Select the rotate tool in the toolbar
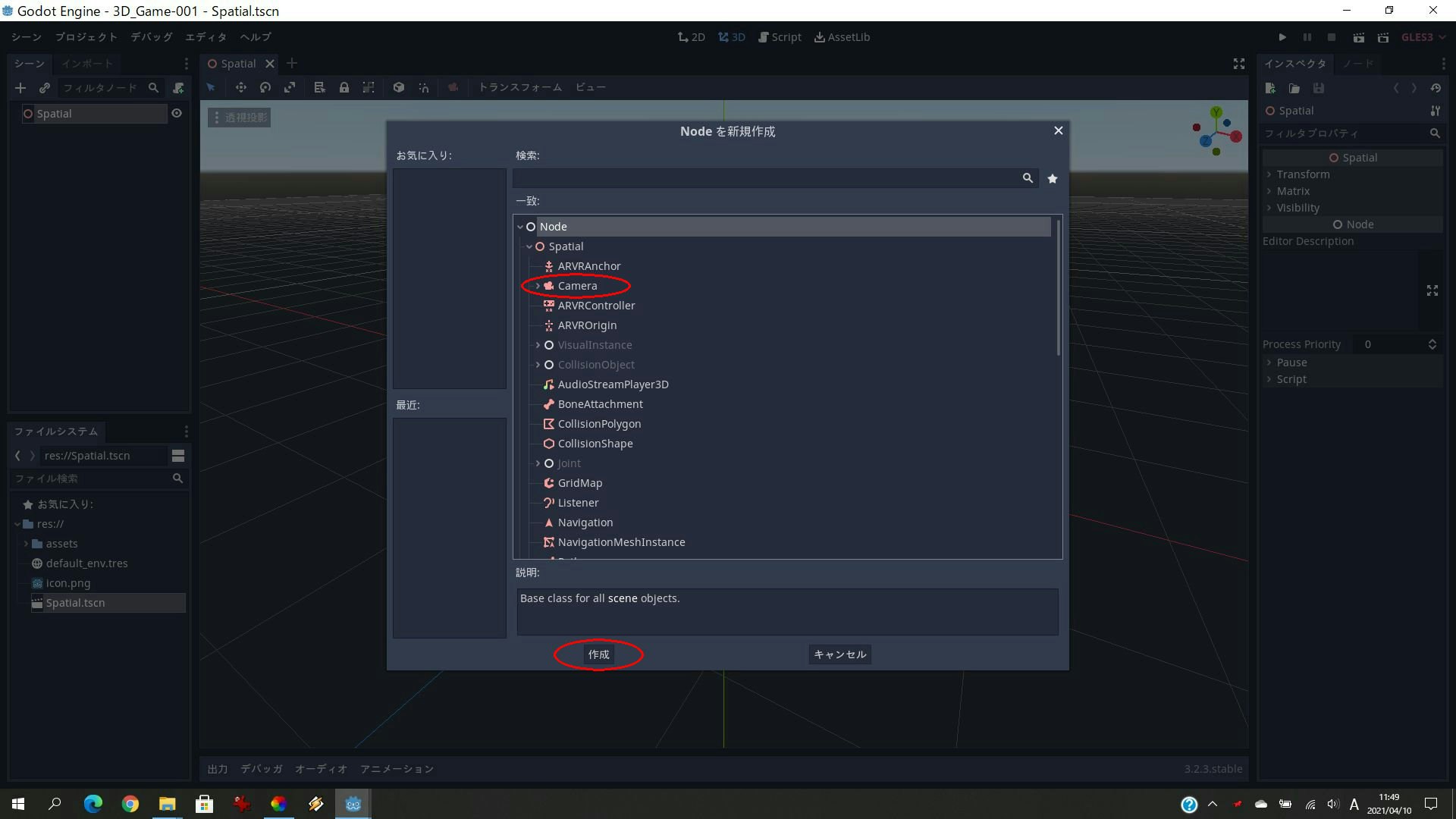Image resolution: width=1456 pixels, height=819 pixels. click(x=265, y=87)
